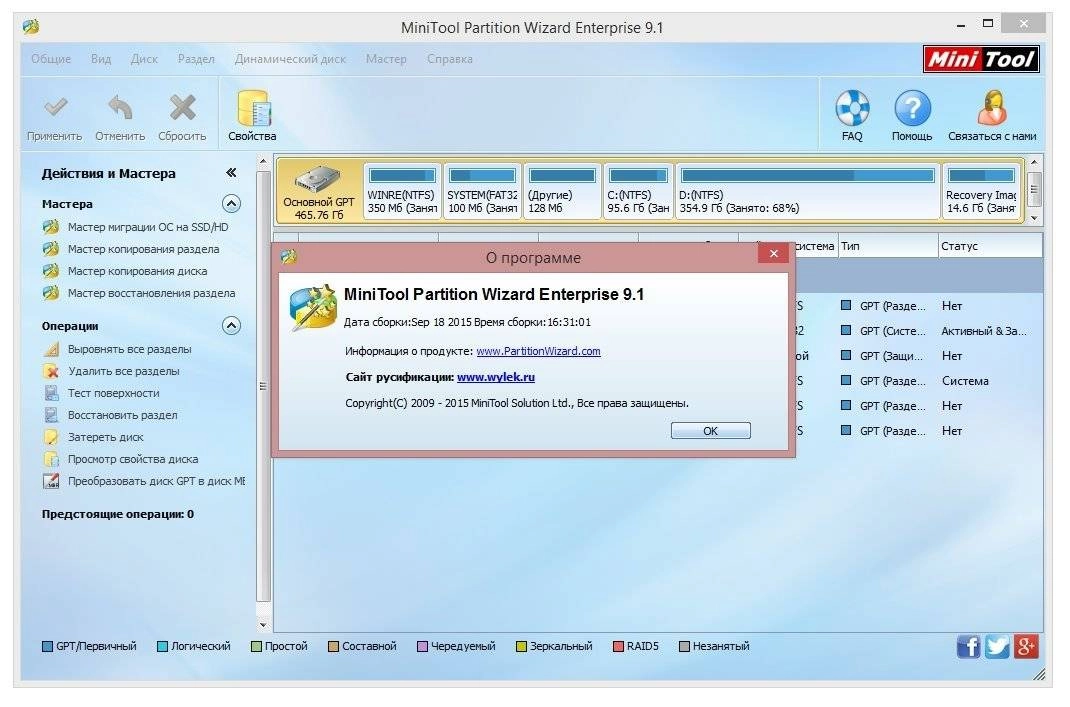1070x707 pixels.
Task: Click left panel scrollbar up arrow
Action: point(263,162)
